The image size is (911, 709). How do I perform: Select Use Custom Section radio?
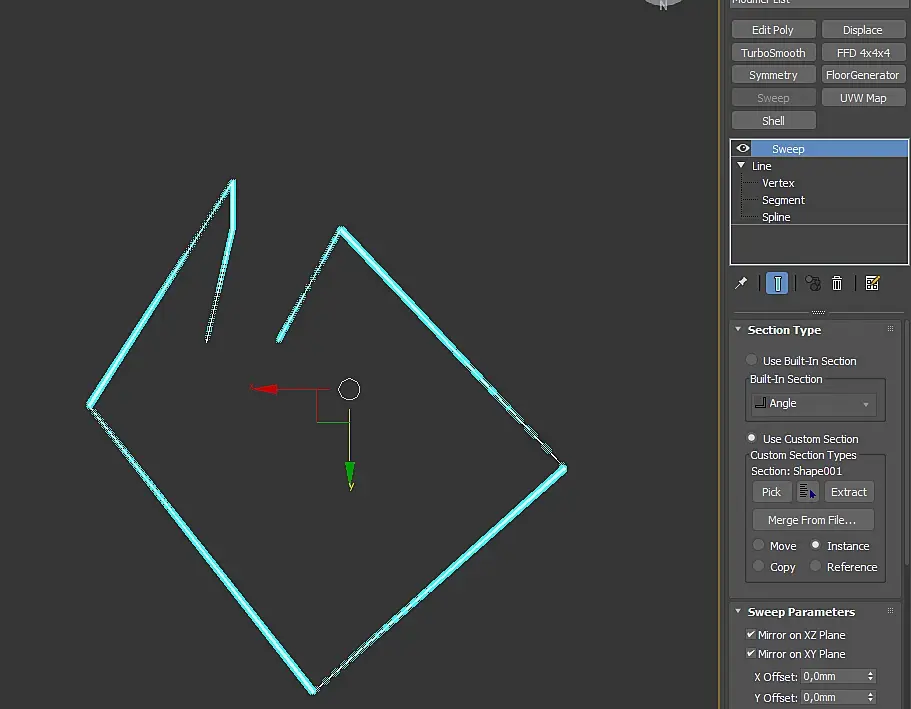click(x=751, y=438)
